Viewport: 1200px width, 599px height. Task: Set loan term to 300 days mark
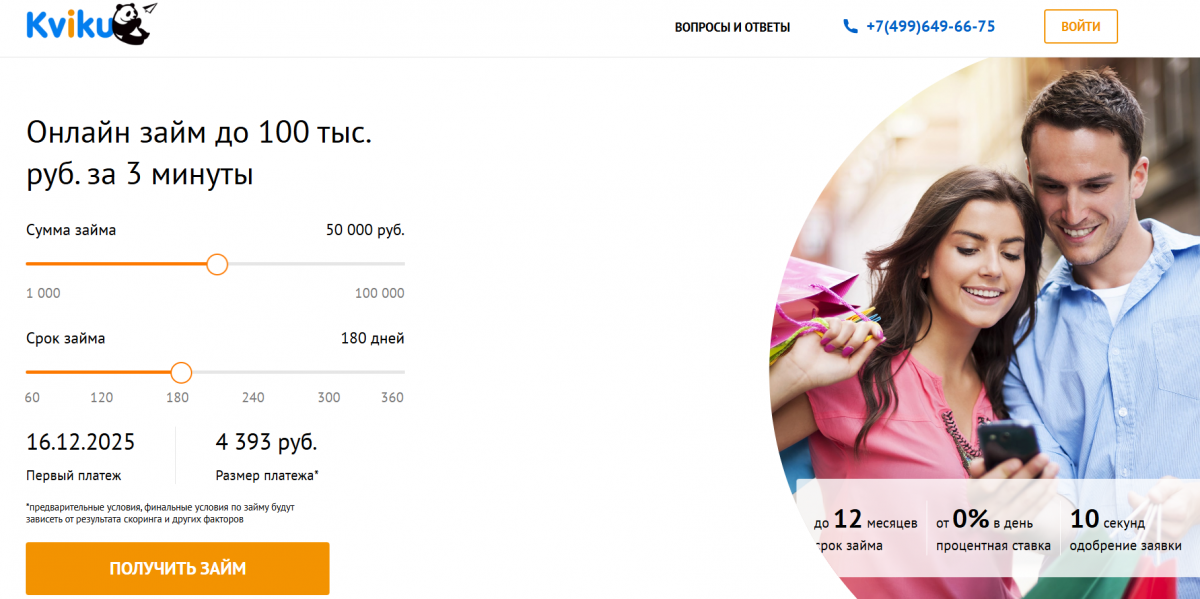(329, 397)
